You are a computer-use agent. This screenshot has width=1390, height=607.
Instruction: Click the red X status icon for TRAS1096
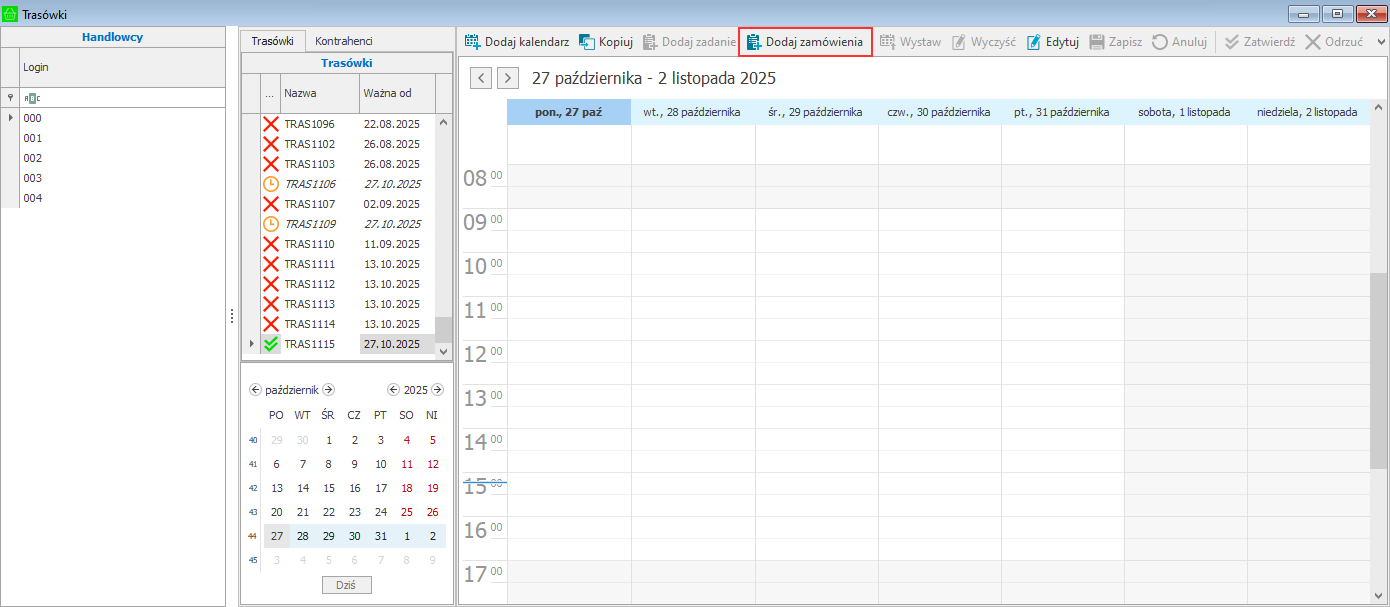[271, 124]
